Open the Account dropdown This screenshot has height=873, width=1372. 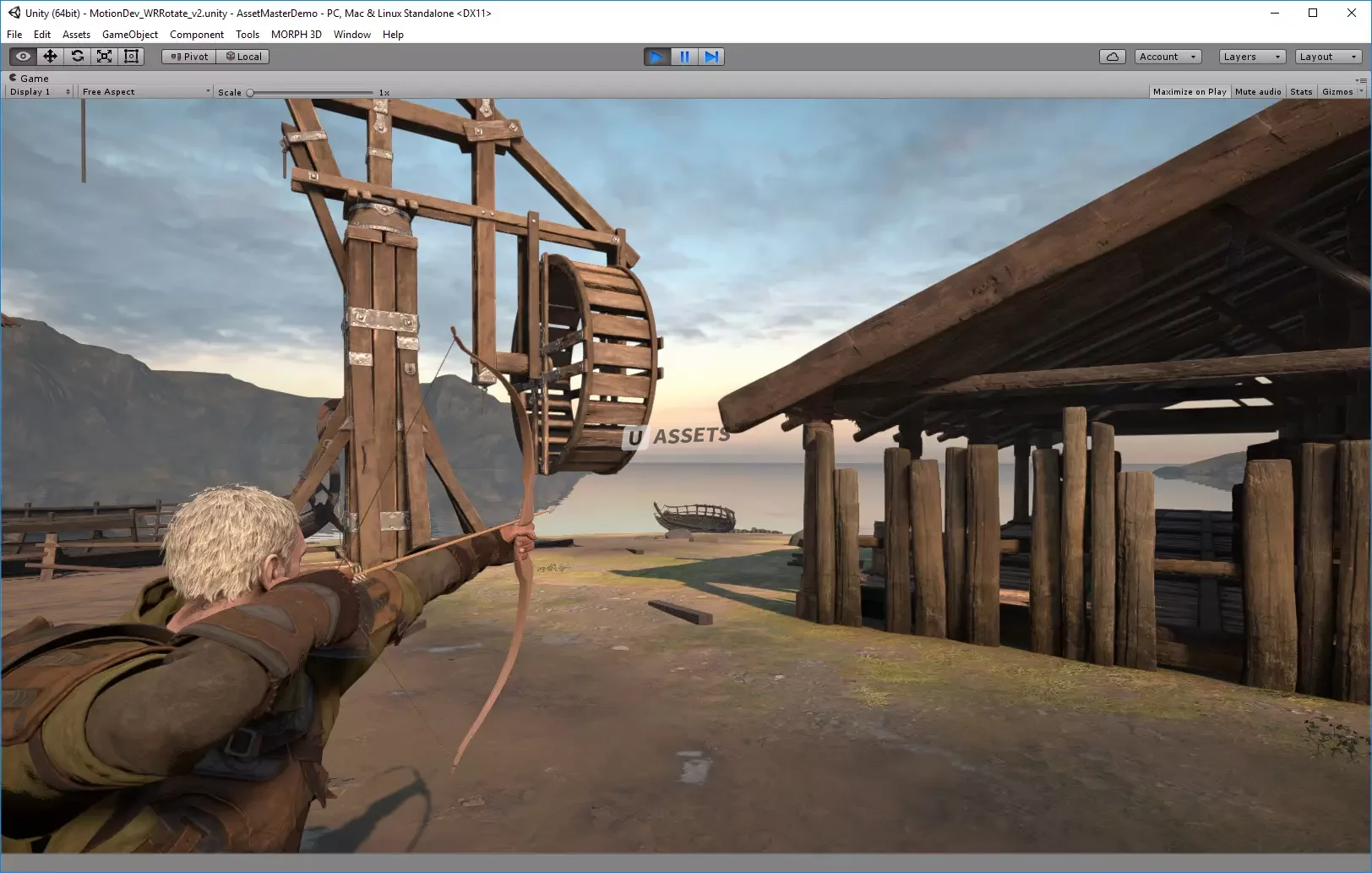pyautogui.click(x=1168, y=57)
